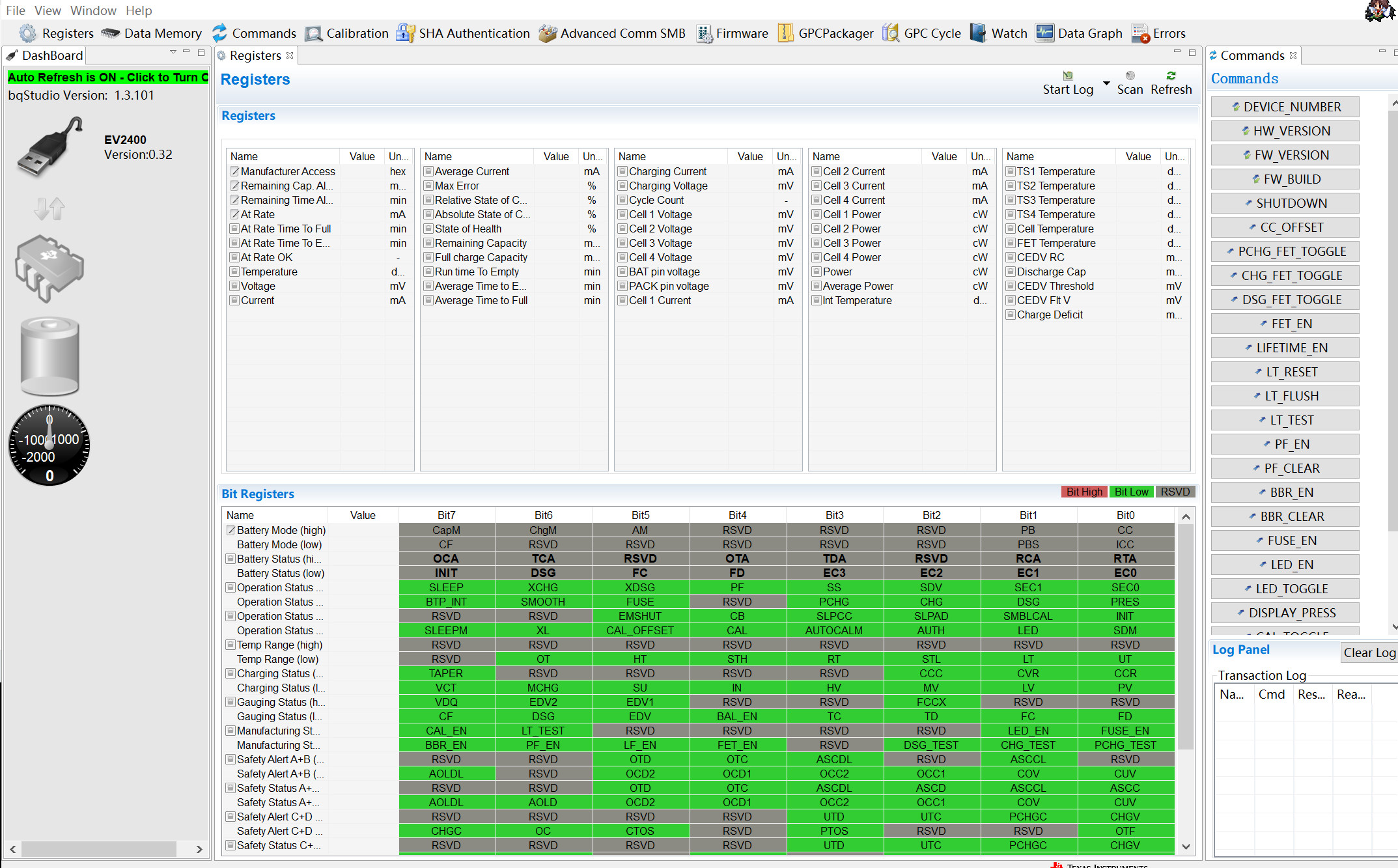The width and height of the screenshot is (1398, 868).
Task: Click the Bit High red legend swatch
Action: point(1084,492)
